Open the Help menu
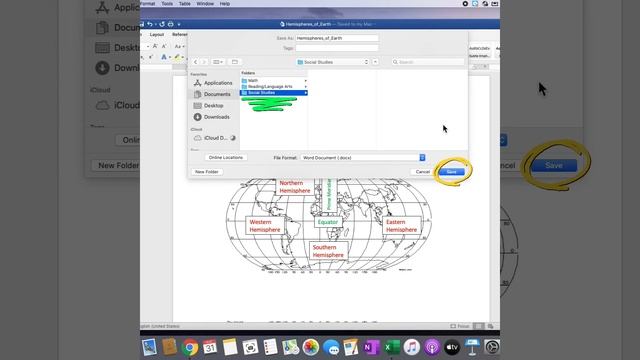Screen dimensions: 640x360 [225, 4]
